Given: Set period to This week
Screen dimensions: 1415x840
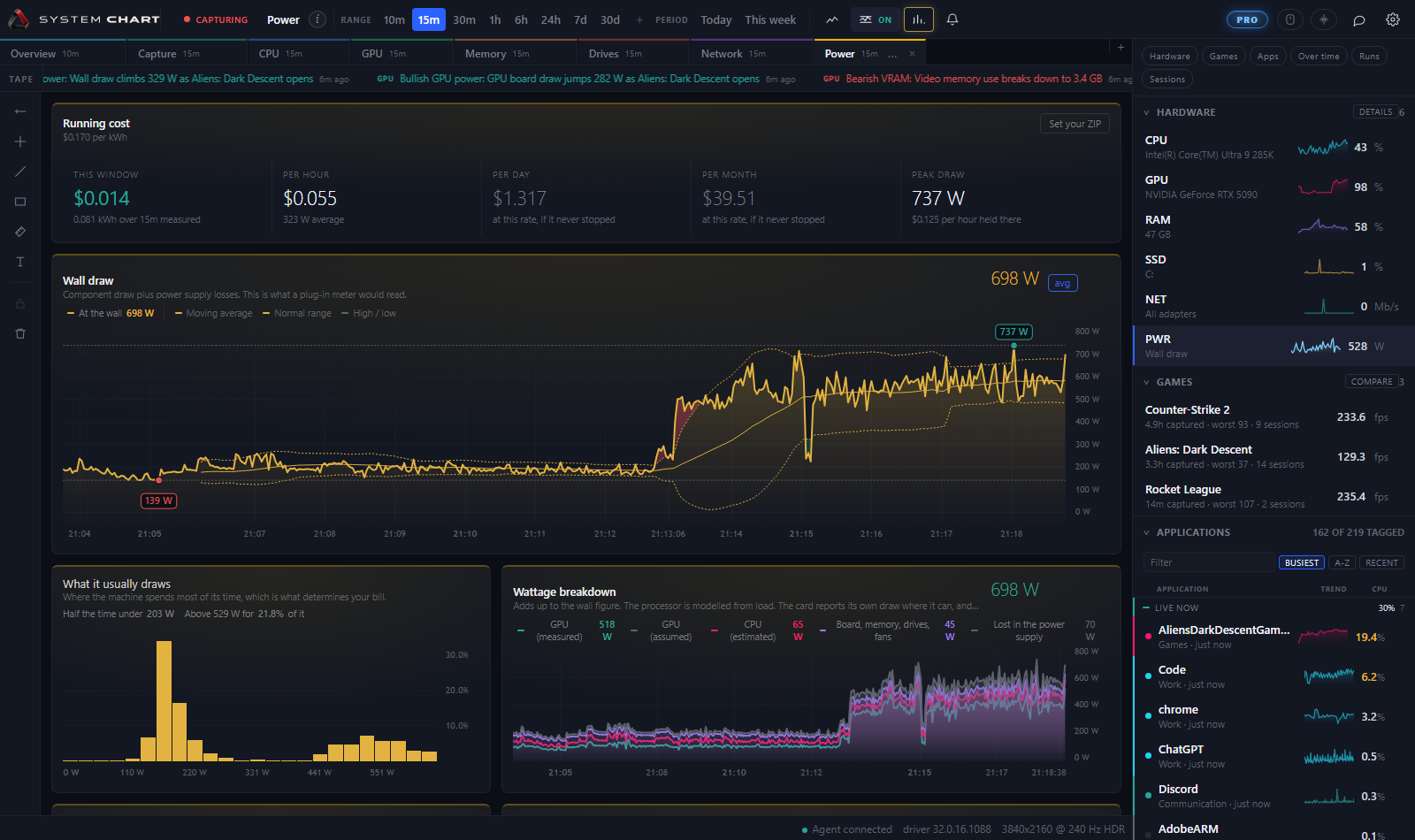Looking at the screenshot, I should 770,19.
